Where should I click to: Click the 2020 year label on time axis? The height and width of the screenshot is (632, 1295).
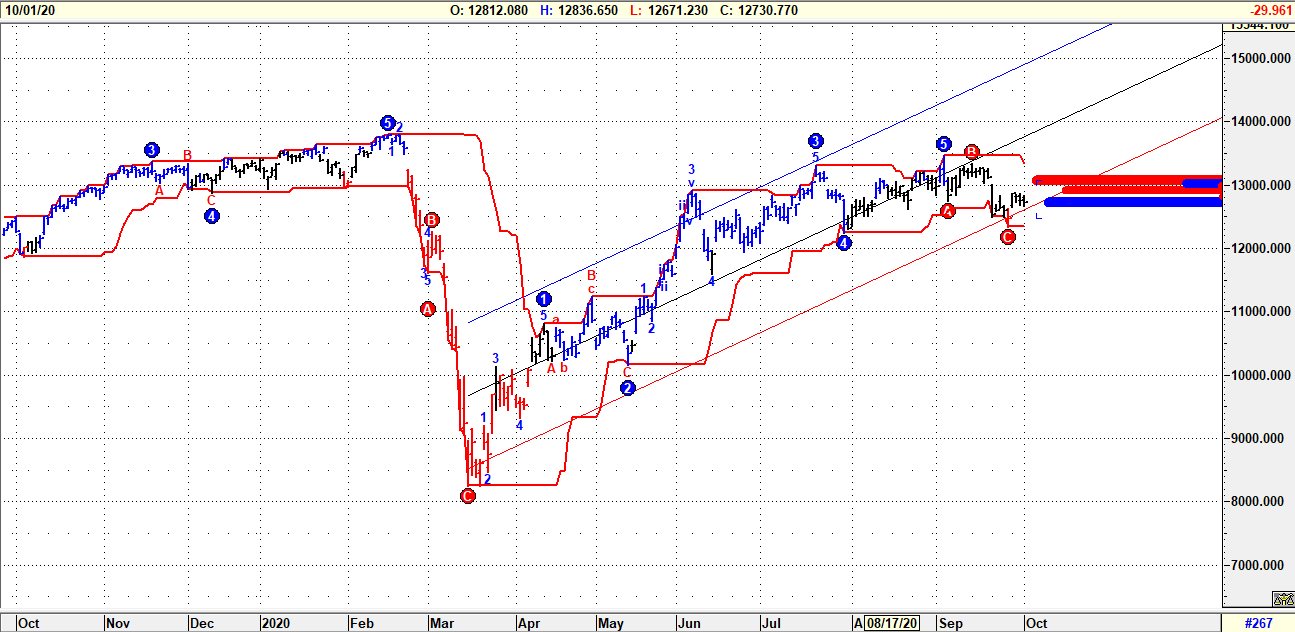275,623
